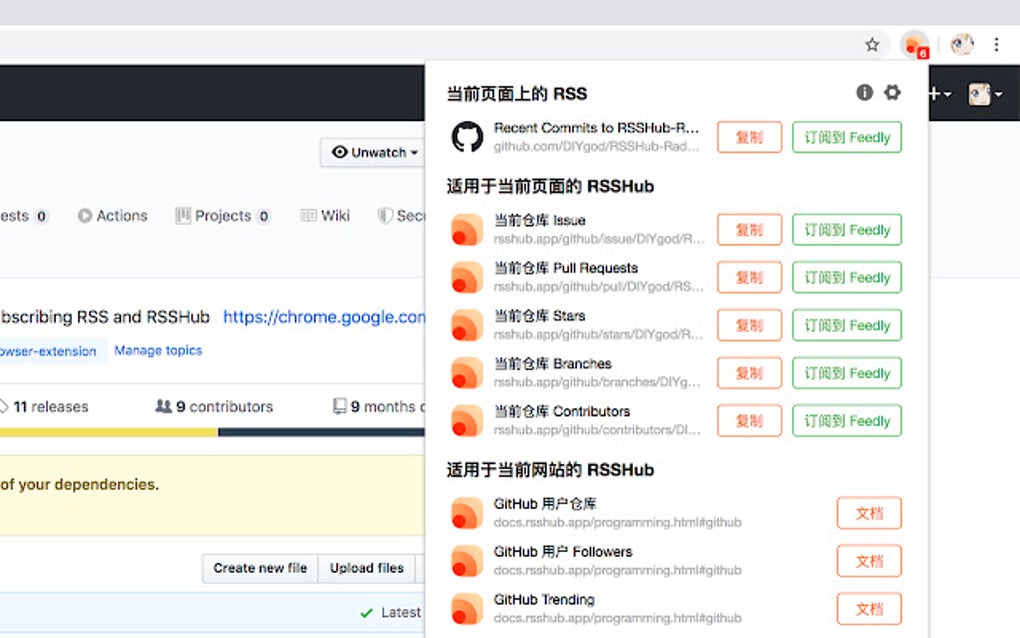The image size is (1020, 638).
Task: Click 订阅到 Feedly for Recent Commits
Action: (x=847, y=137)
